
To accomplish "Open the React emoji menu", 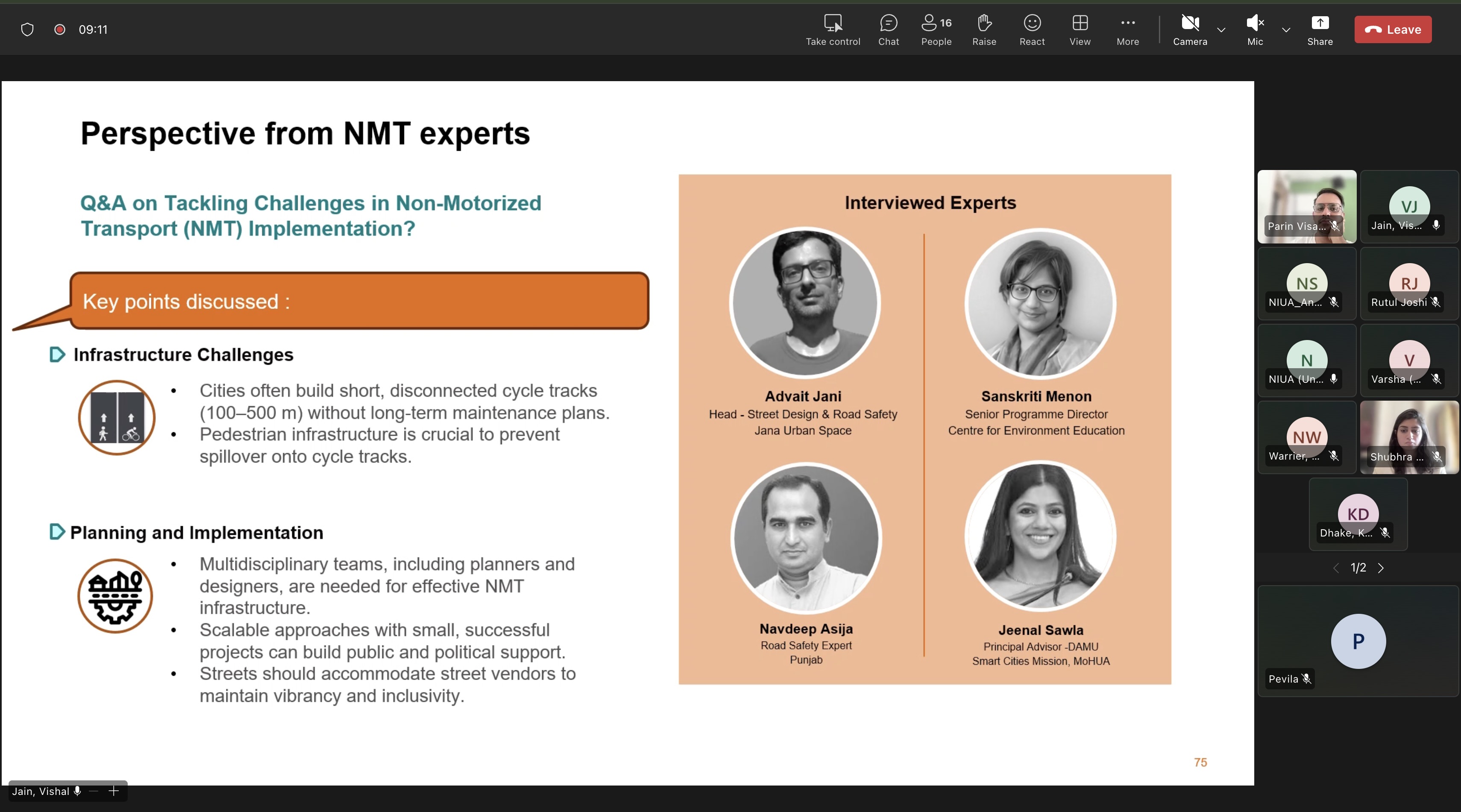I will [1032, 29].
